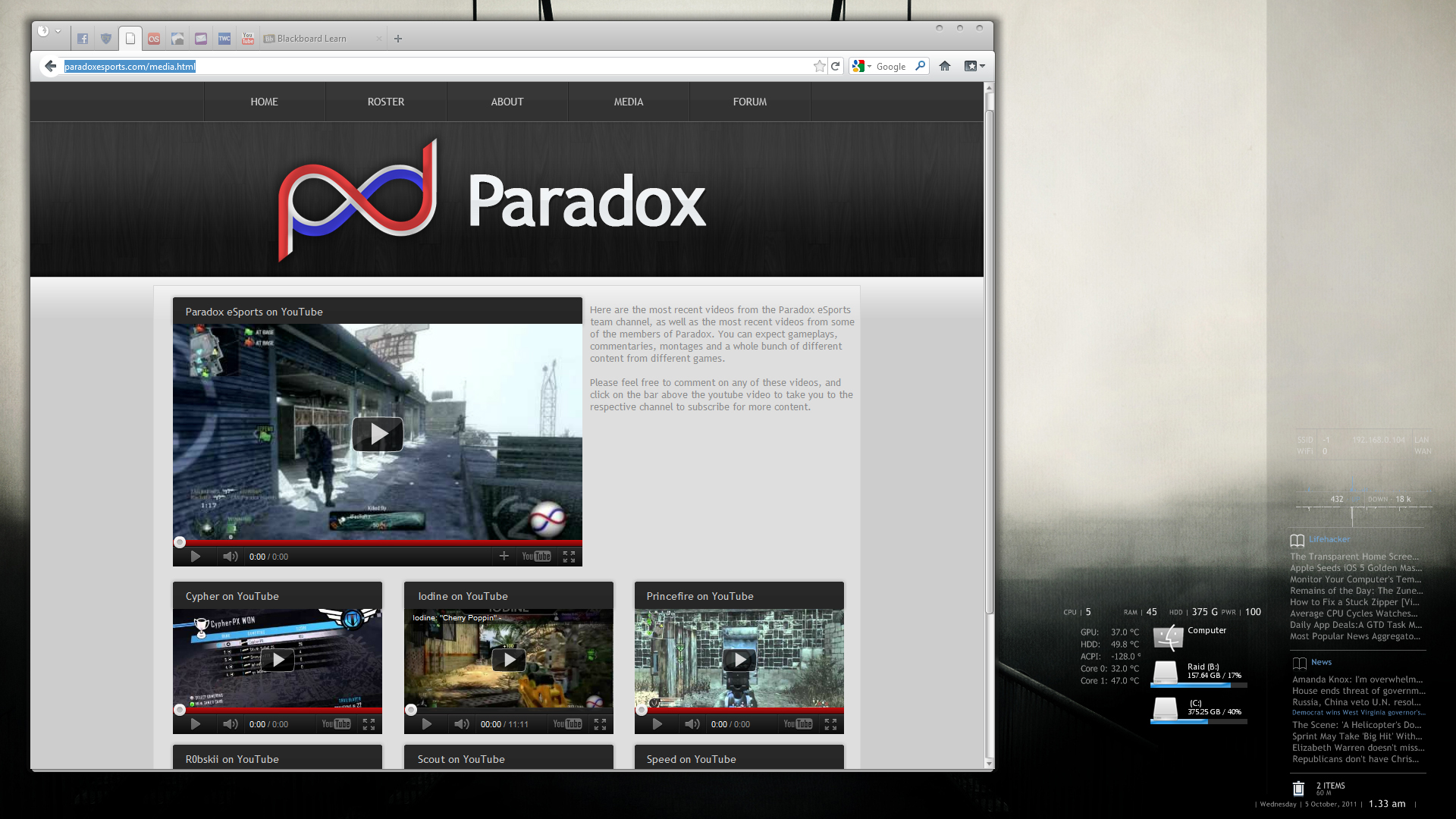The height and width of the screenshot is (819, 1456).
Task: Switch to the Last.fm pinned tab
Action: [x=154, y=39]
